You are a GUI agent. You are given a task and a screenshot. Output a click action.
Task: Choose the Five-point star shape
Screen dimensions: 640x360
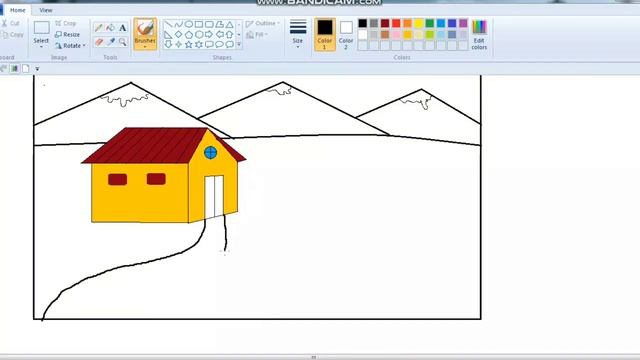tap(189, 44)
